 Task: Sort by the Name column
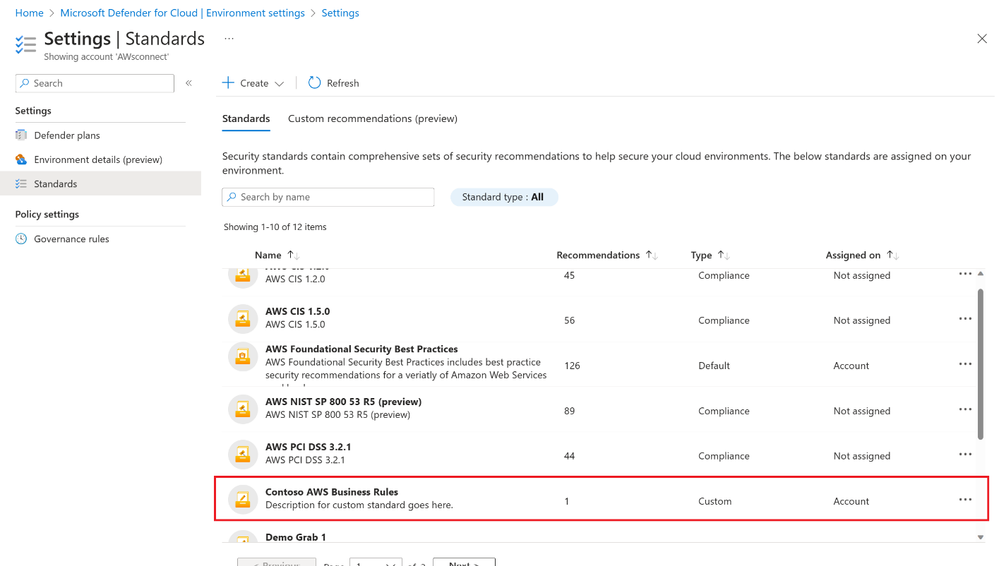tap(277, 255)
